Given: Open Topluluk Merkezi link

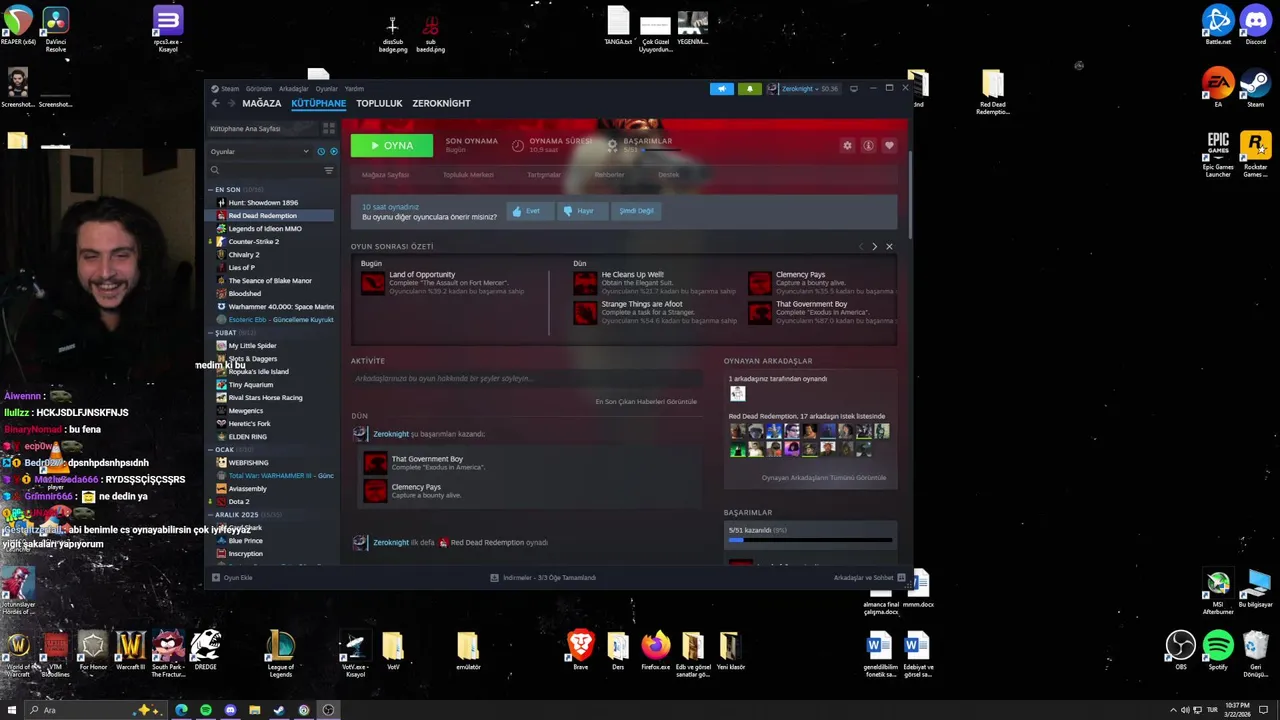Looking at the screenshot, I should coord(468,175).
